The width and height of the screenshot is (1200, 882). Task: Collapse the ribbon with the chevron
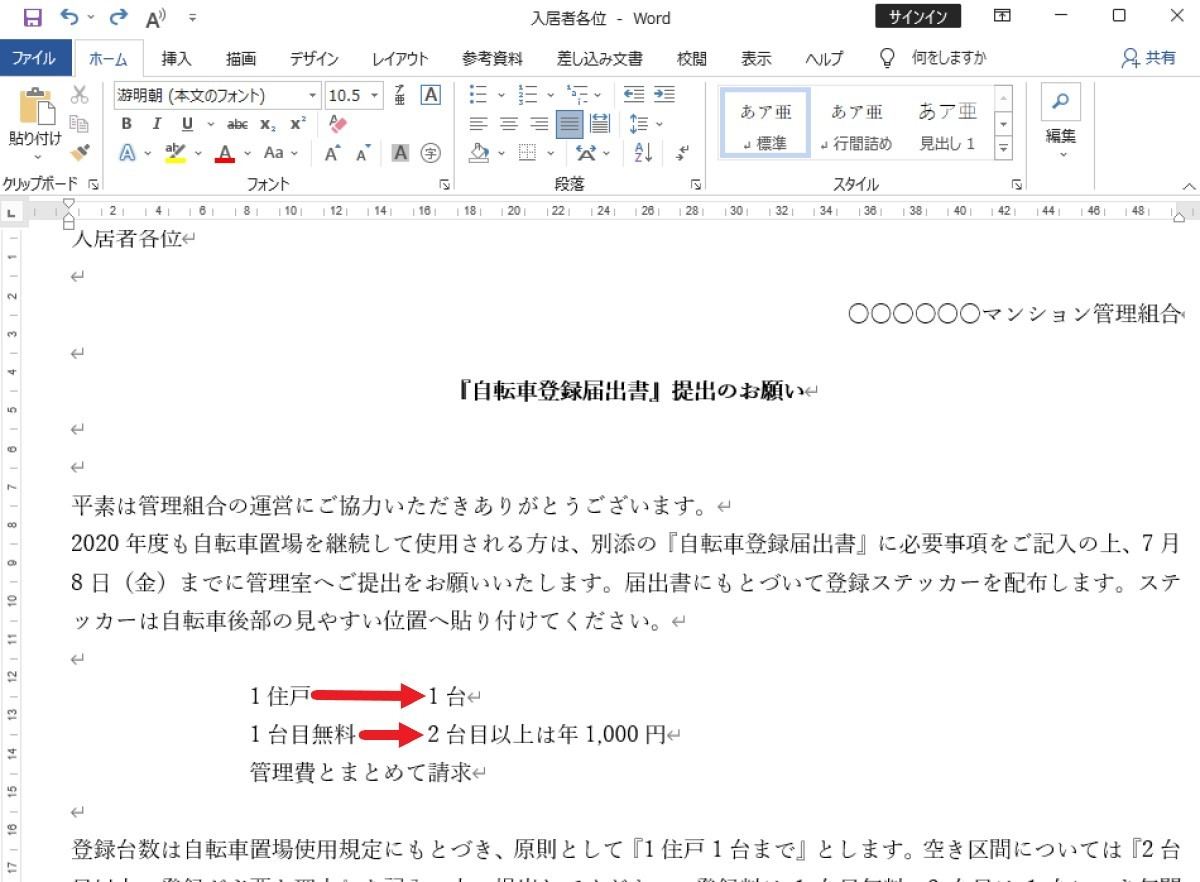coord(1189,186)
